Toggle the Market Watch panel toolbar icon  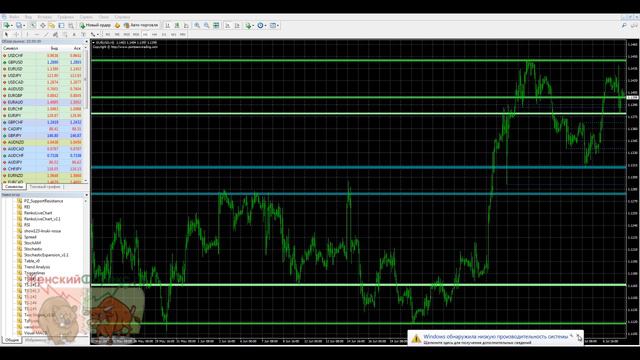33,25
